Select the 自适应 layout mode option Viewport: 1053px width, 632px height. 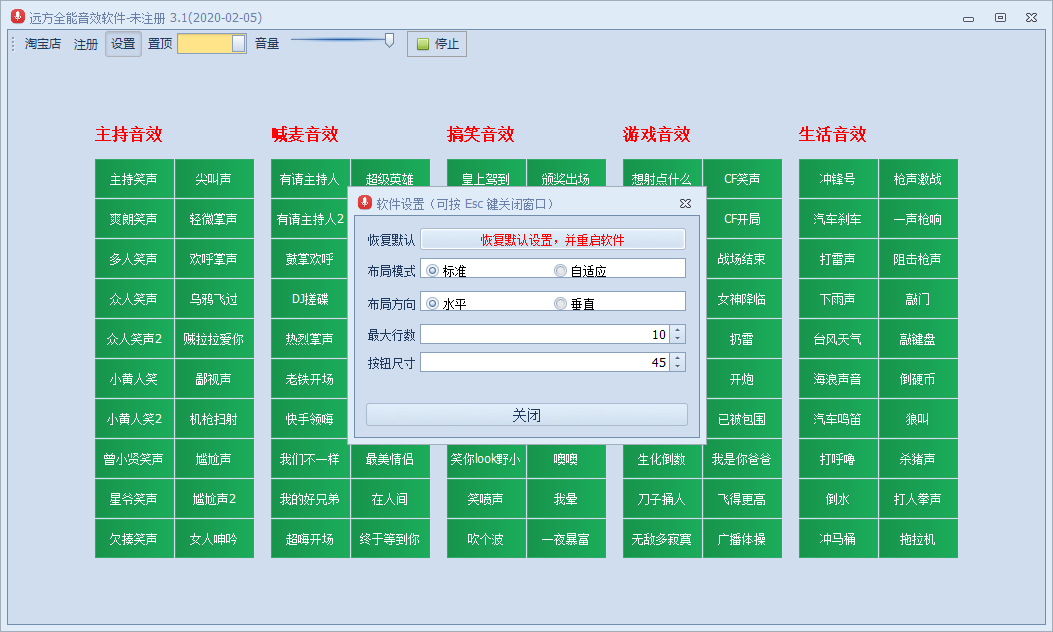(561, 270)
